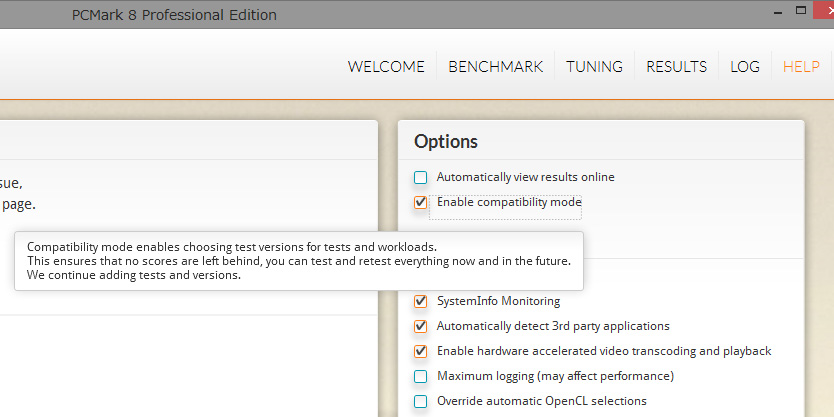Screen dimensions: 834x417
Task: Click the 'Maximum logging (may affect performance)' label
Action: 555,376
